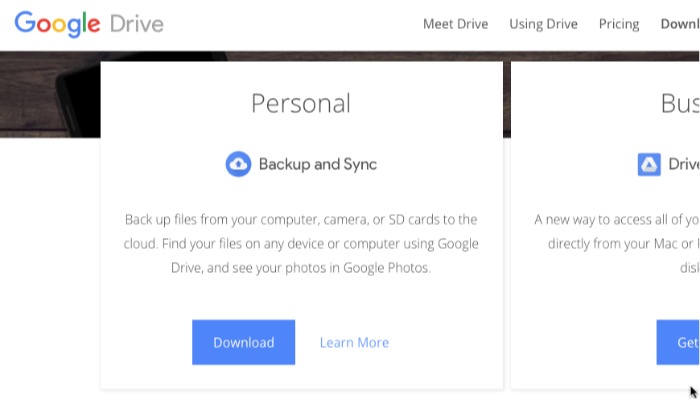Viewport: 700px width, 400px height.
Task: Click the Backup and Sync title text
Action: click(317, 164)
